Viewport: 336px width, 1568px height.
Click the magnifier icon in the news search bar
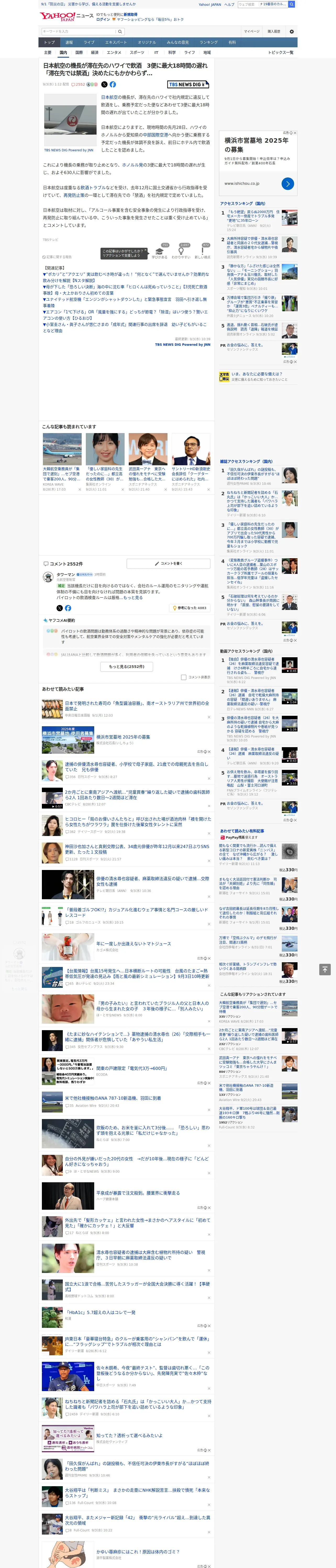point(120,32)
